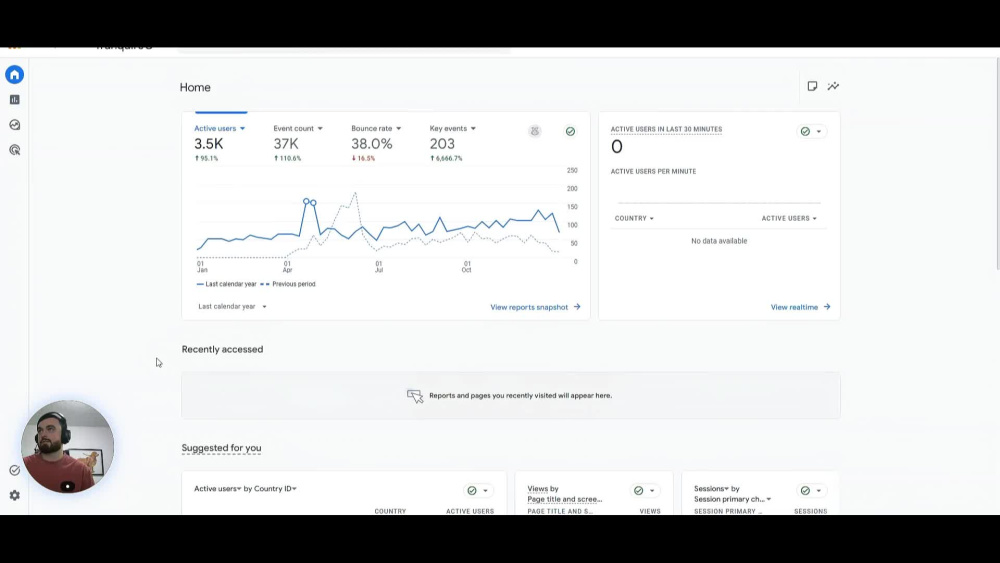Click the checkmark icon above Admin gear
The image size is (1000, 563).
[x=15, y=471]
